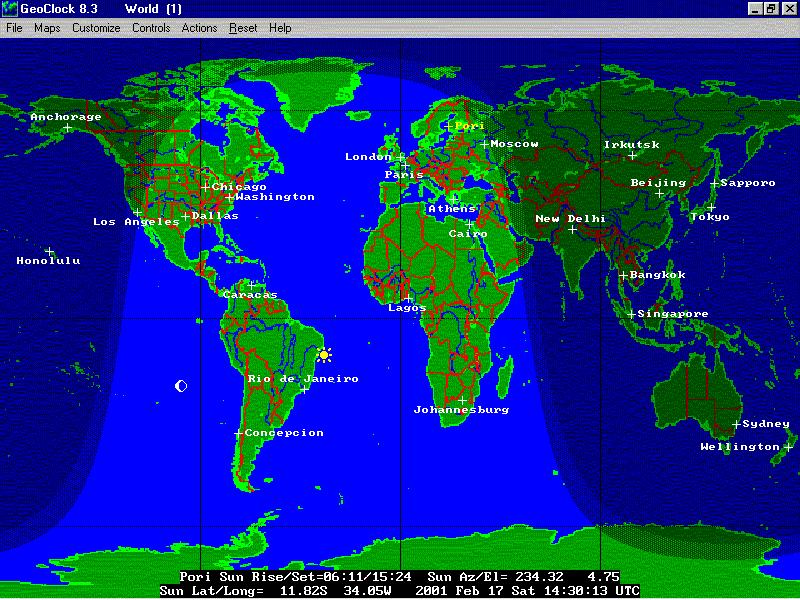Click the Paris city label
Viewport: 800px width, 600px height.
click(404, 174)
